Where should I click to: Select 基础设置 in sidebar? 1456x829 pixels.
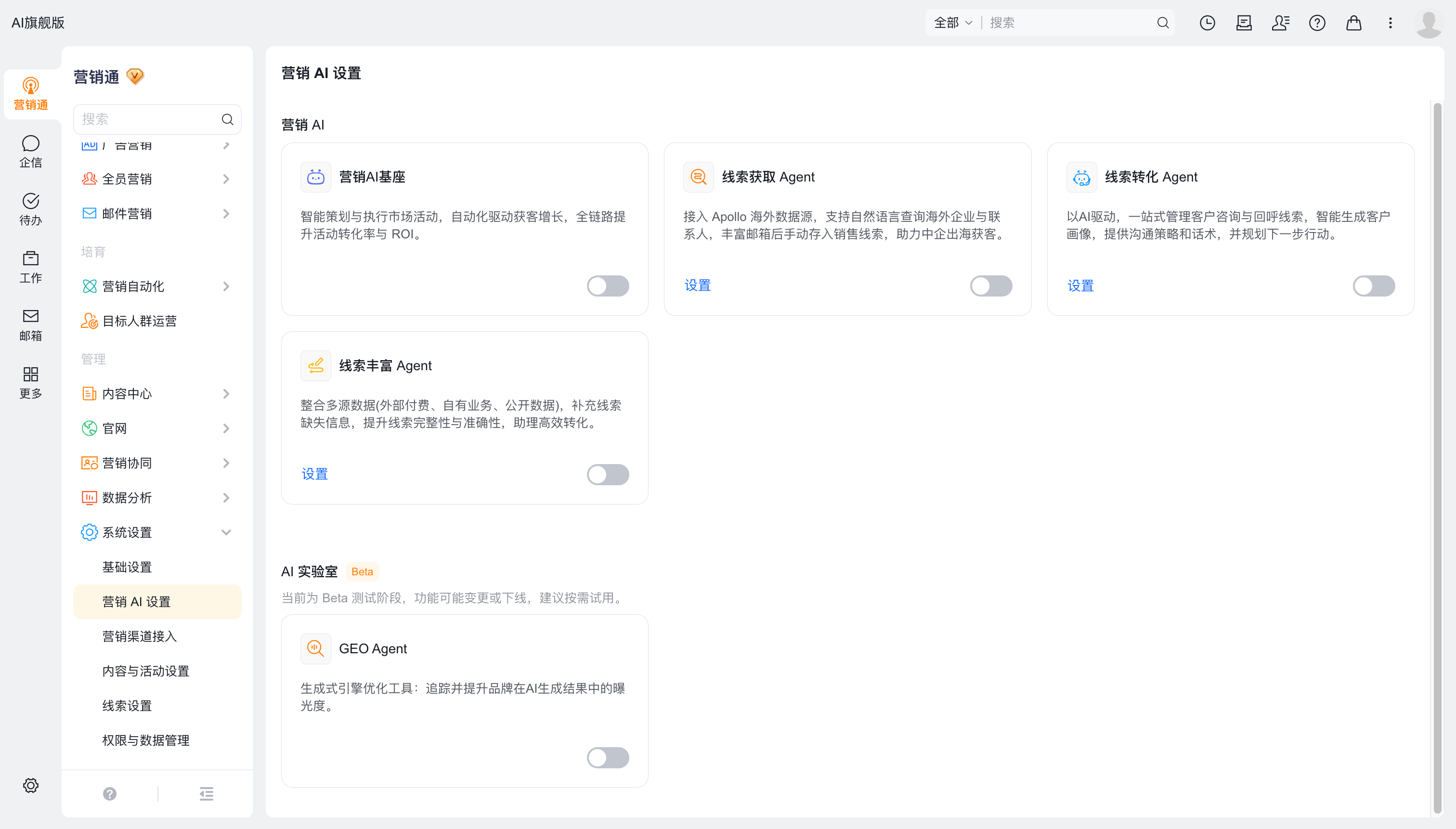point(157,567)
